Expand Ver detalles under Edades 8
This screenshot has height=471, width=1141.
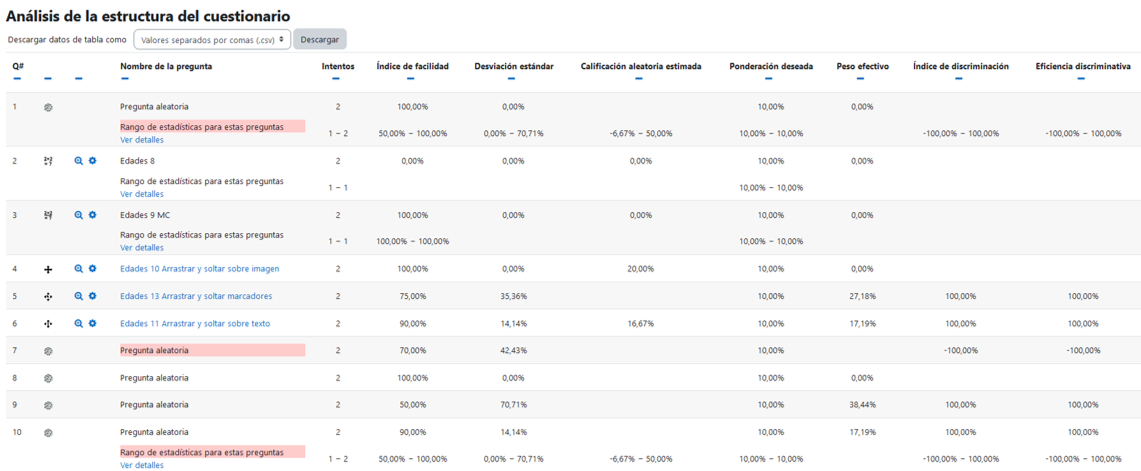click(142, 194)
